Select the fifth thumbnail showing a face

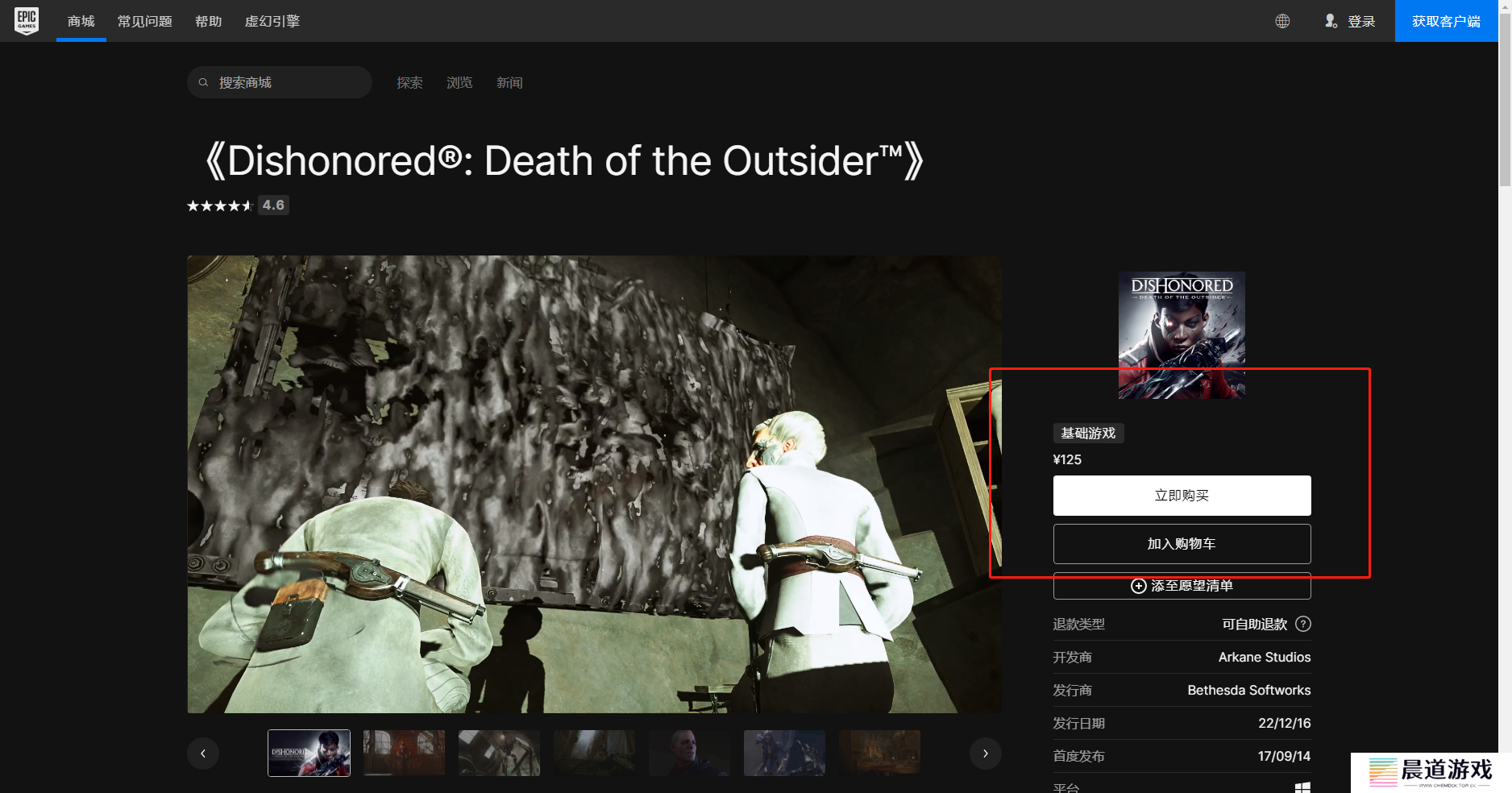tap(689, 753)
